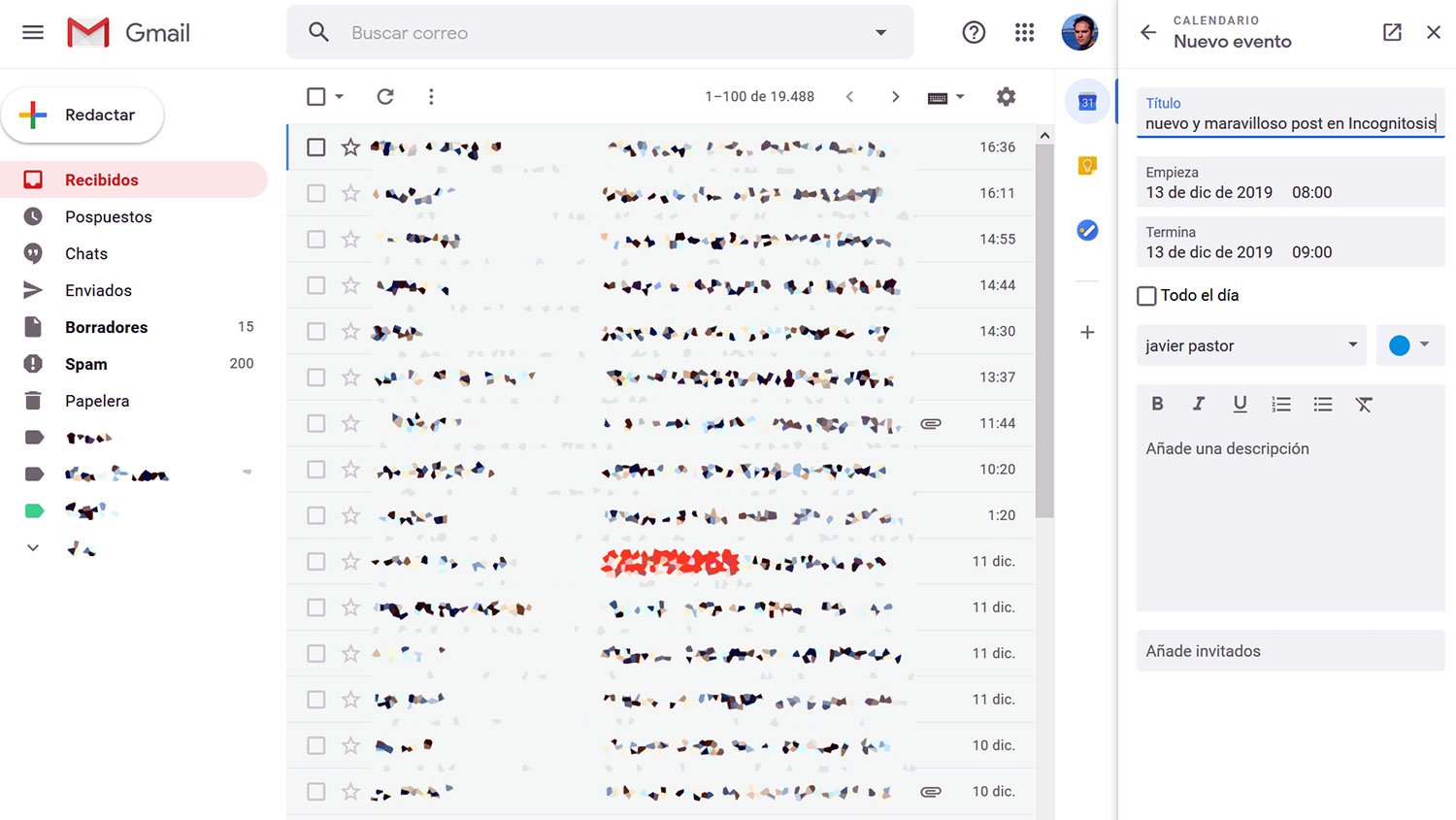Go to the Spam folder
The height and width of the screenshot is (820, 1456).
[85, 364]
